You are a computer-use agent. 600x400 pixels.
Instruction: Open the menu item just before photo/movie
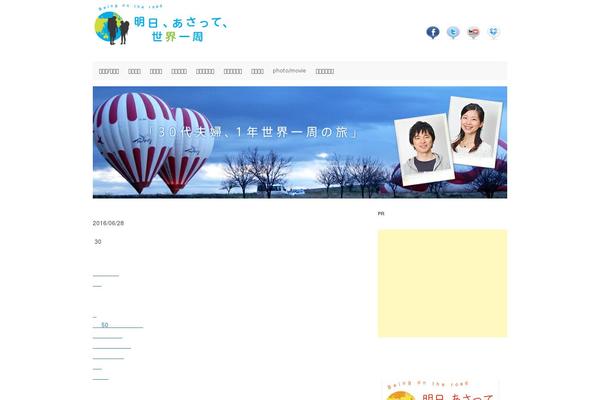tap(257, 71)
